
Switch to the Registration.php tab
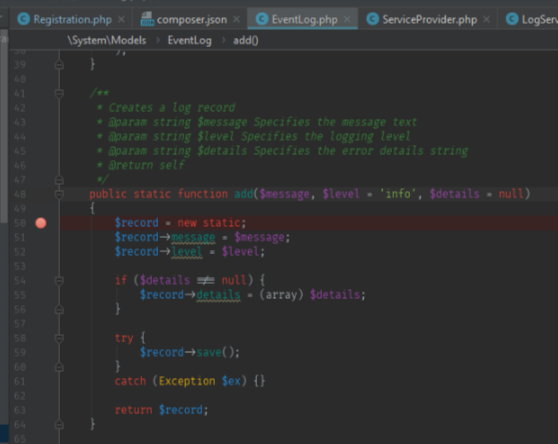tap(72, 19)
